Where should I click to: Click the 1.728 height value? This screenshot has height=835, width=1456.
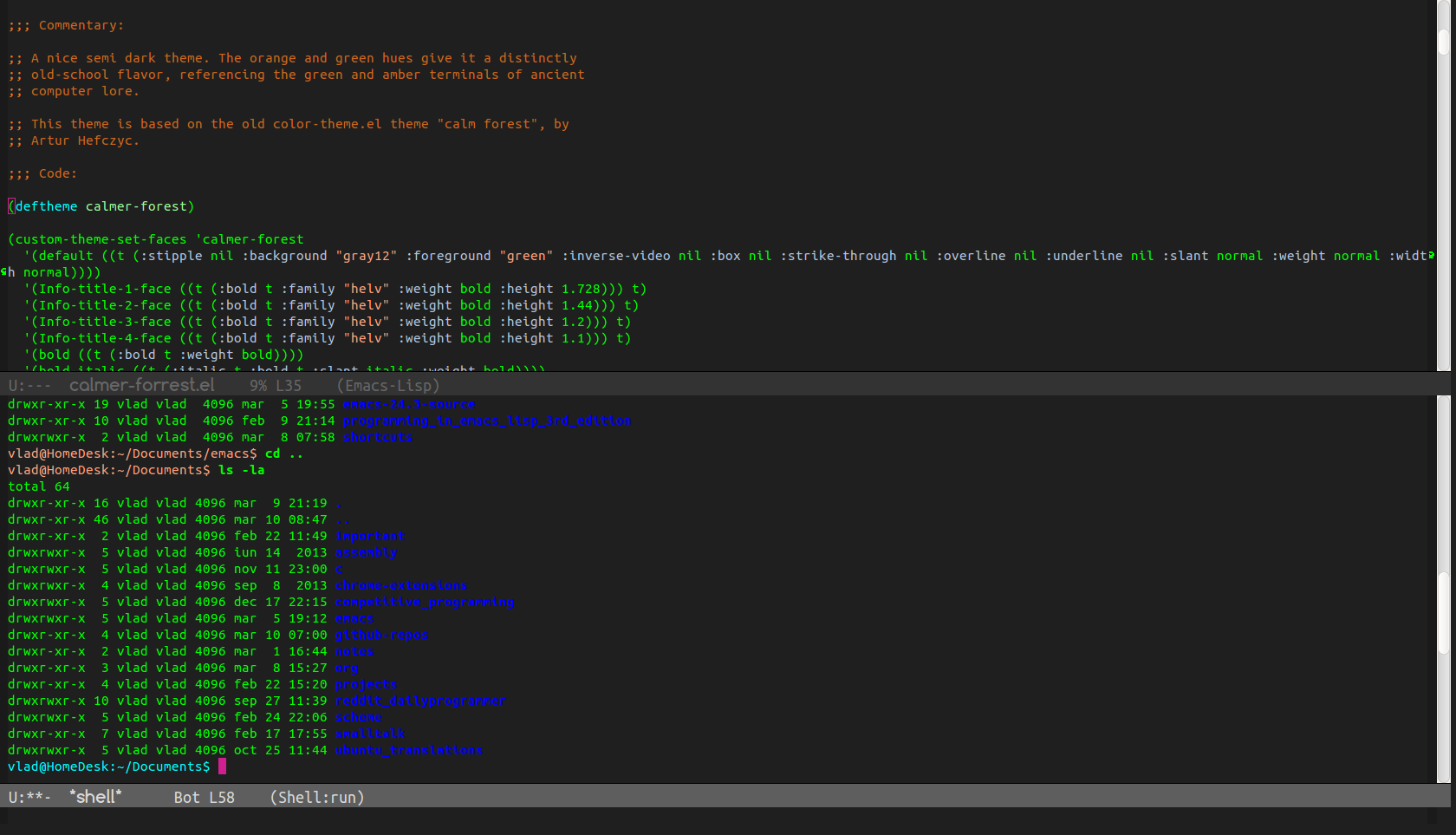pos(581,289)
